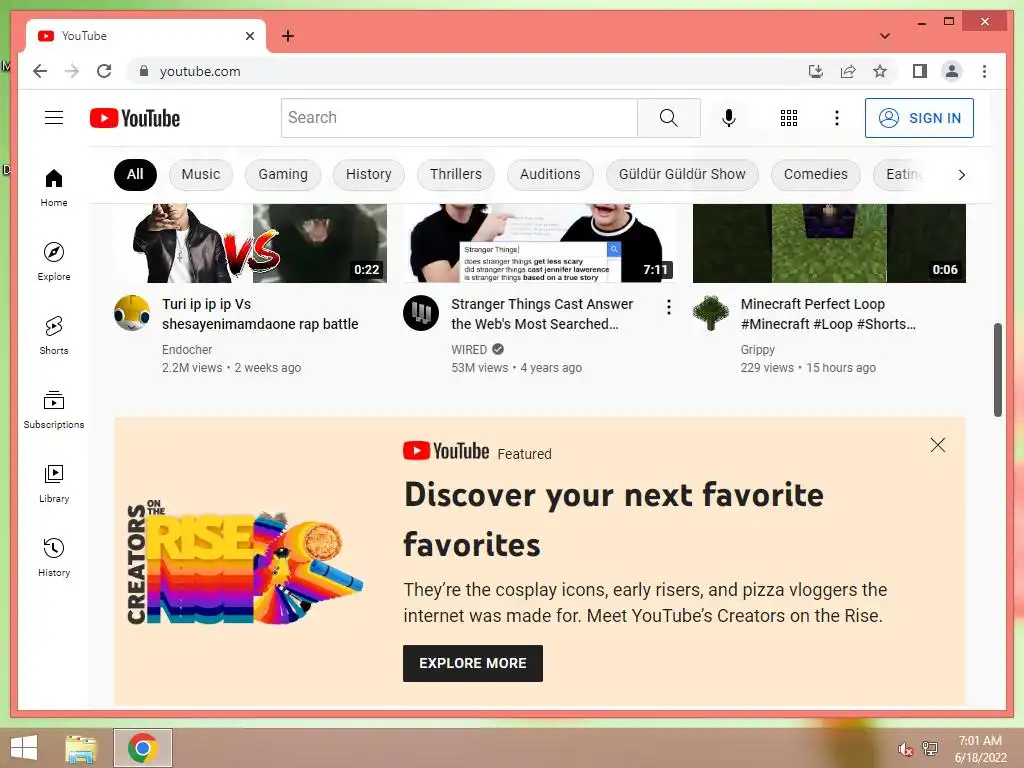Screen dimensions: 1024x768
Task: Click the browser back arrow
Action: coord(40,71)
